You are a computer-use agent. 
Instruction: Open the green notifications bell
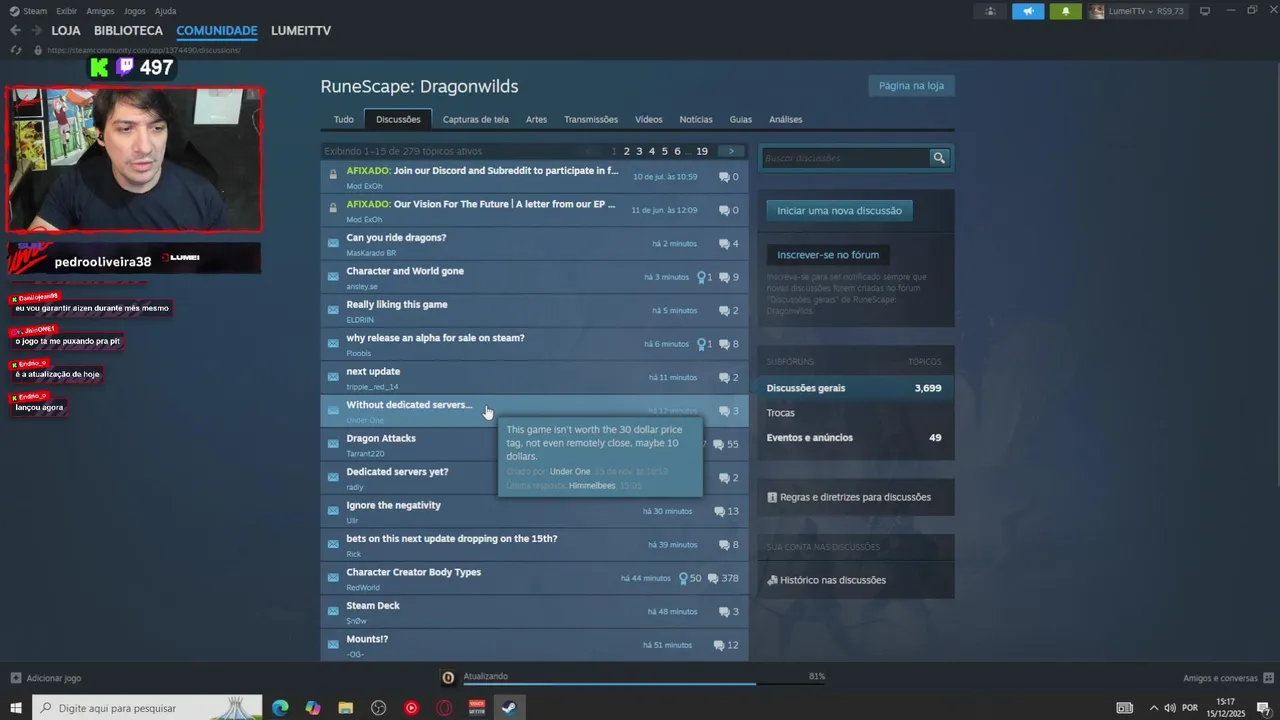coord(1065,11)
